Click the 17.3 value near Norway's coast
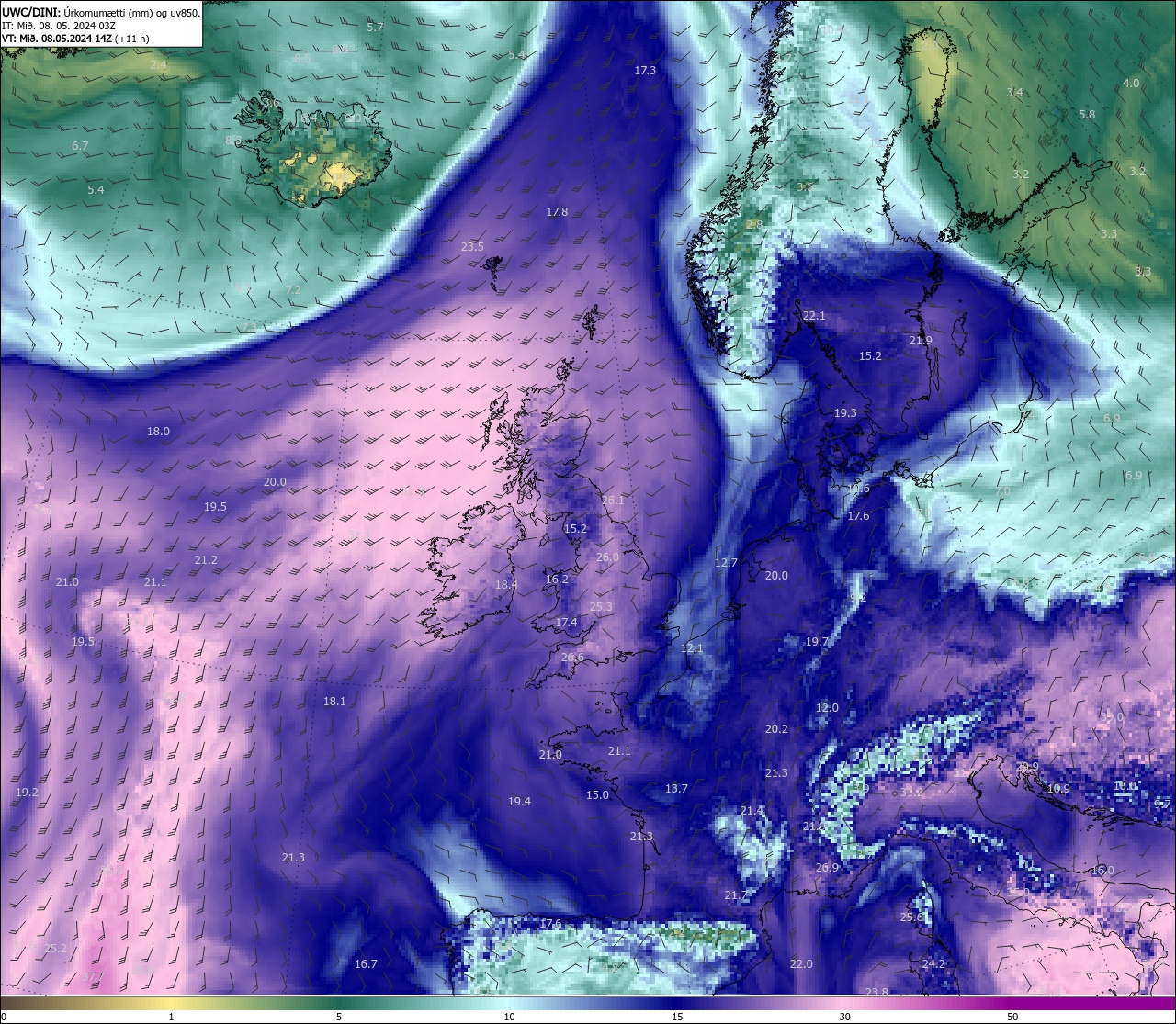1176x1024 pixels. [x=645, y=71]
